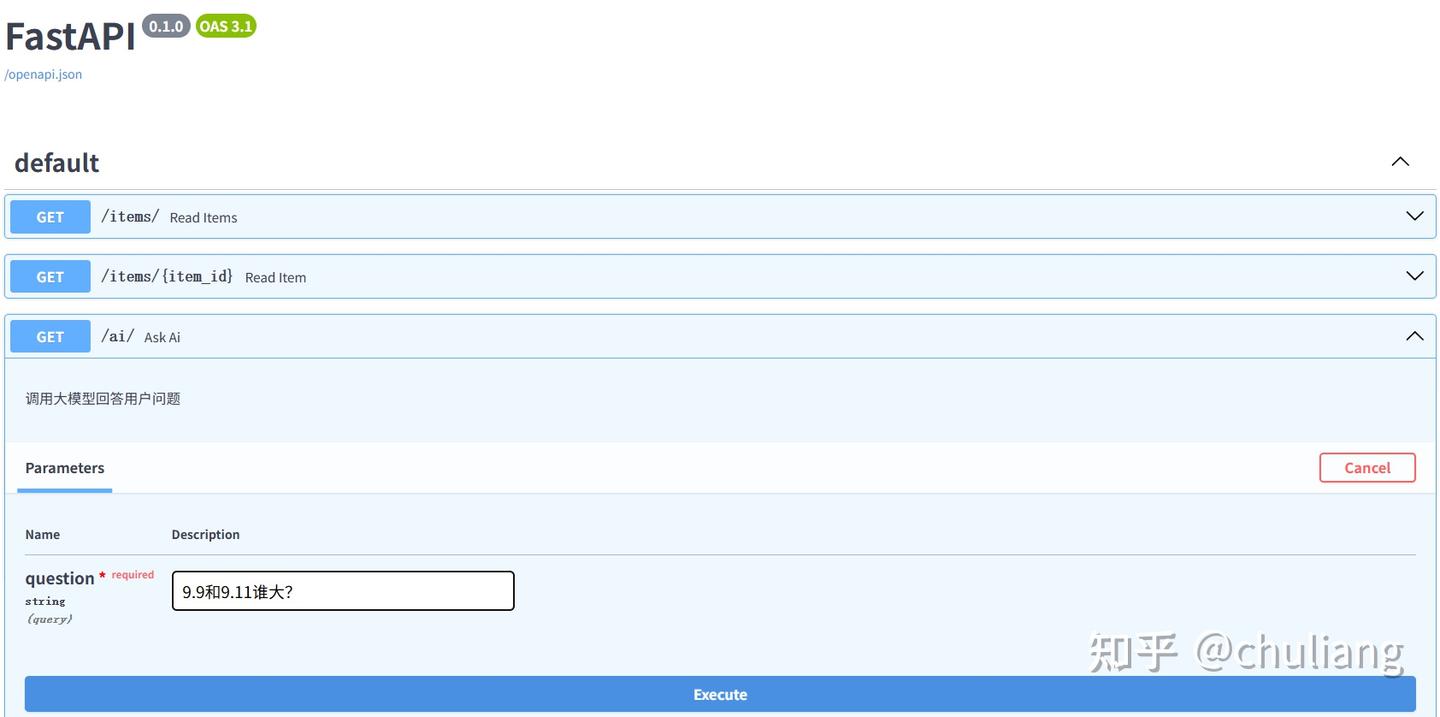Click the endpoint description text about 大模型
Image resolution: width=1440 pixels, height=717 pixels.
point(103,397)
